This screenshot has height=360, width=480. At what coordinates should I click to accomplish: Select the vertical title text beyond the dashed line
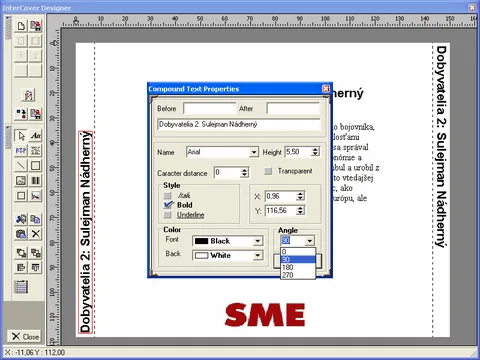441,147
